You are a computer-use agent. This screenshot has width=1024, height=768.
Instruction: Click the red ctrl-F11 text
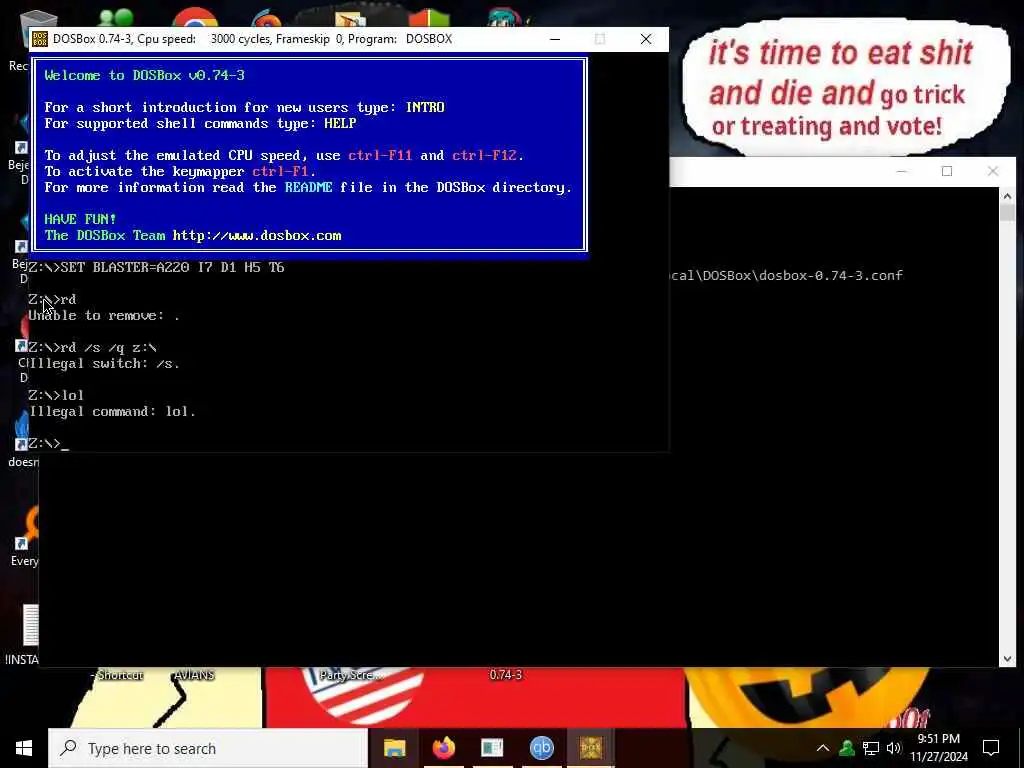point(380,155)
